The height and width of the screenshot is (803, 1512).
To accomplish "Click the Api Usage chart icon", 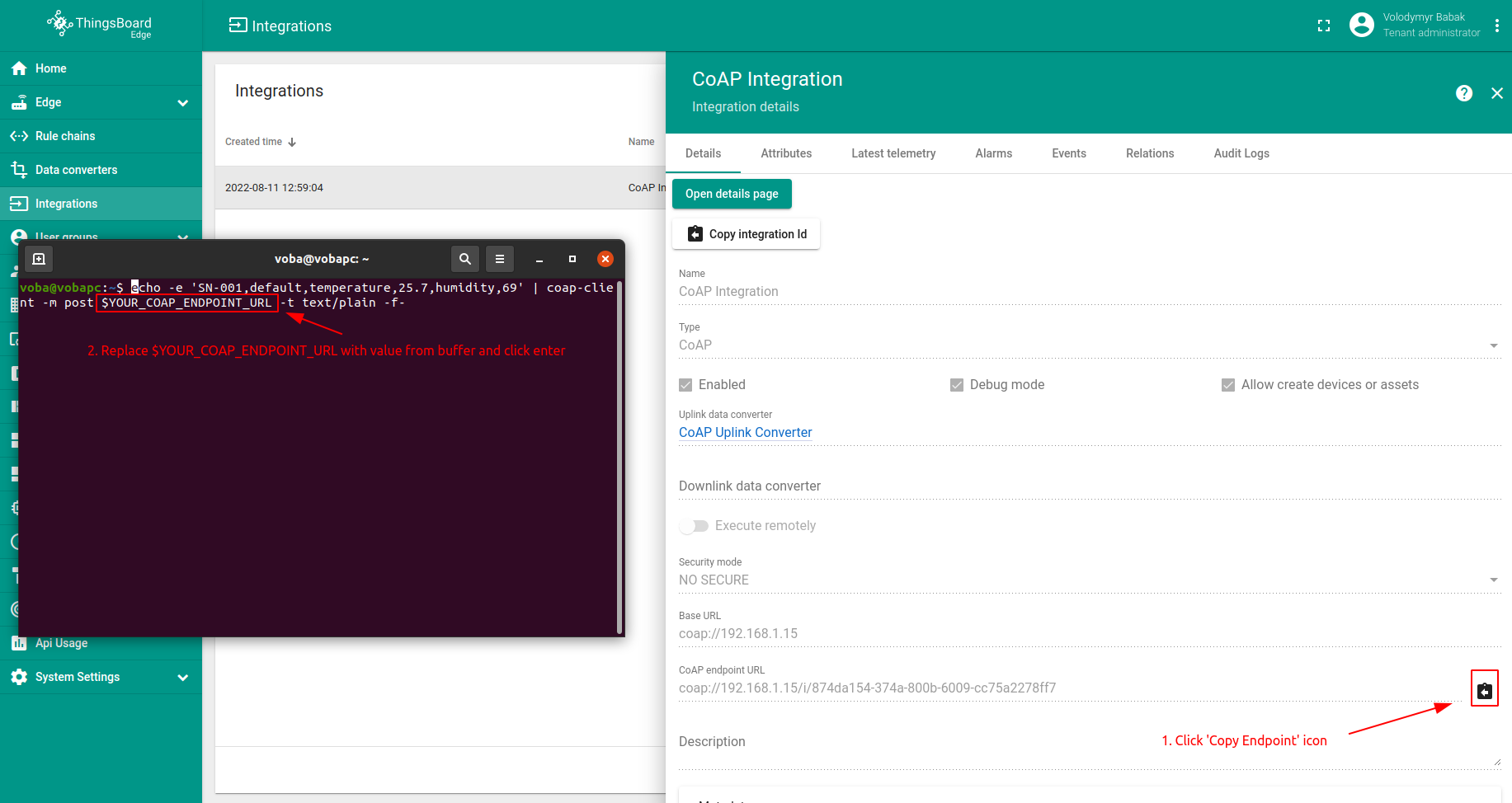I will click(19, 643).
